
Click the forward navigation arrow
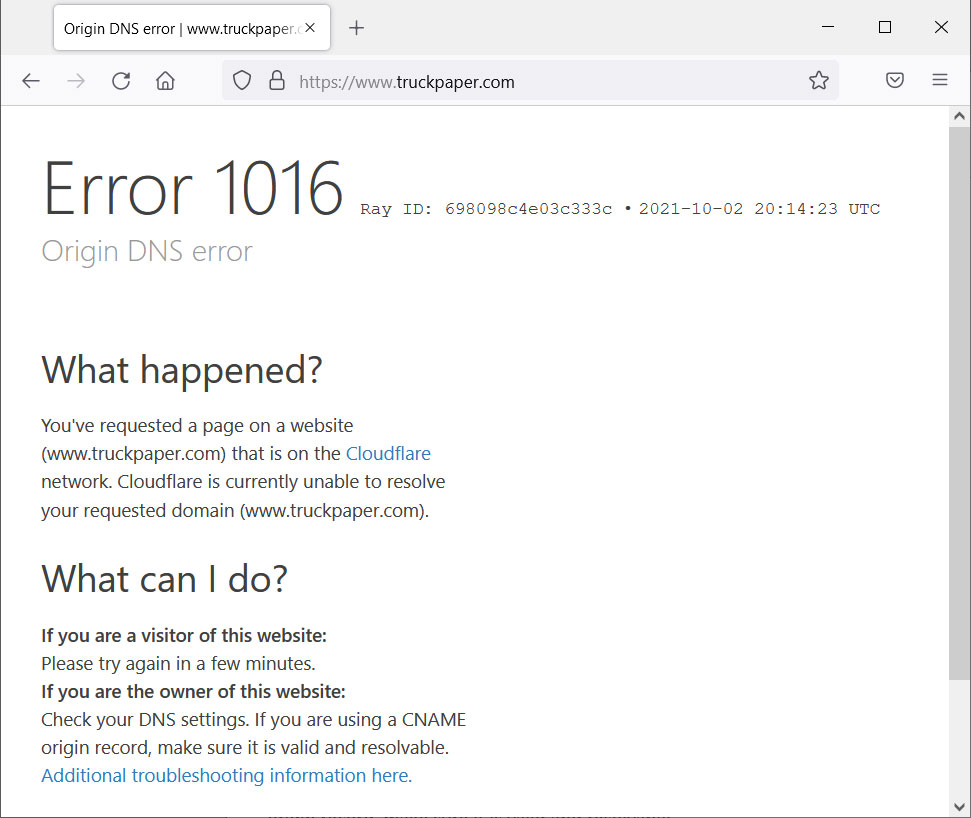pos(76,81)
